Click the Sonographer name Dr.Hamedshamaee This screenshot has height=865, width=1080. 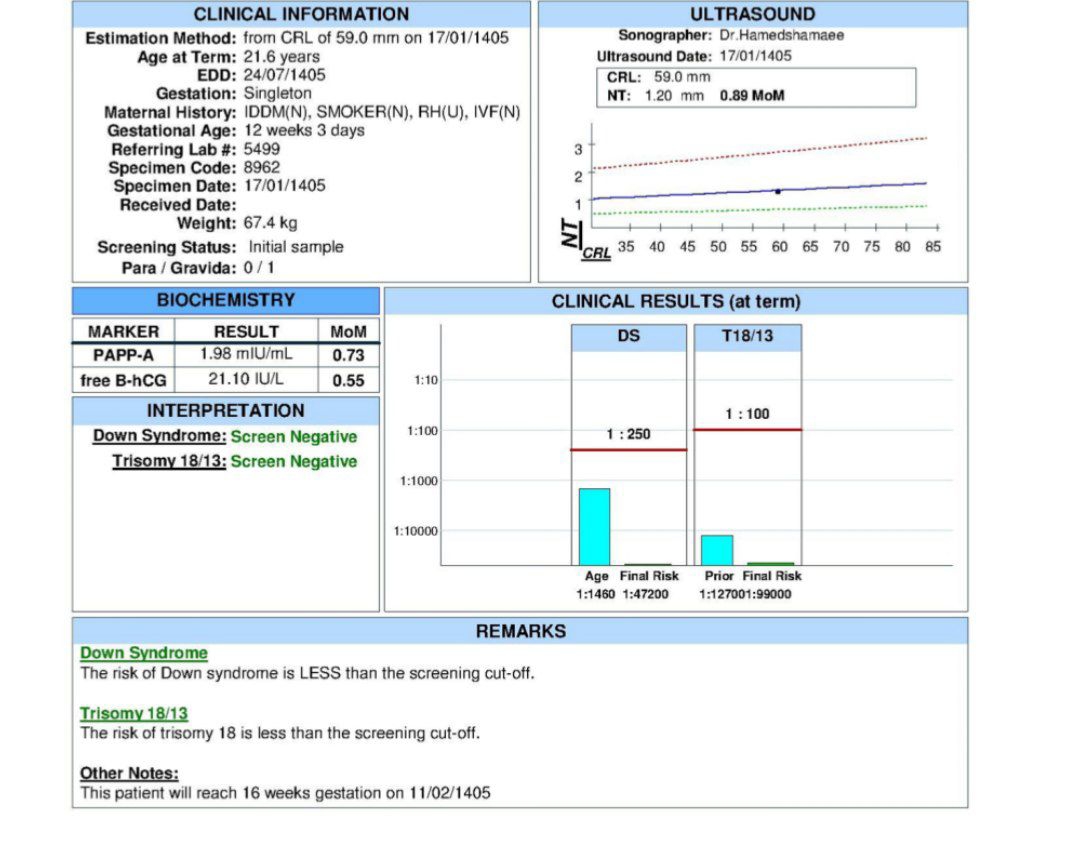pos(782,35)
